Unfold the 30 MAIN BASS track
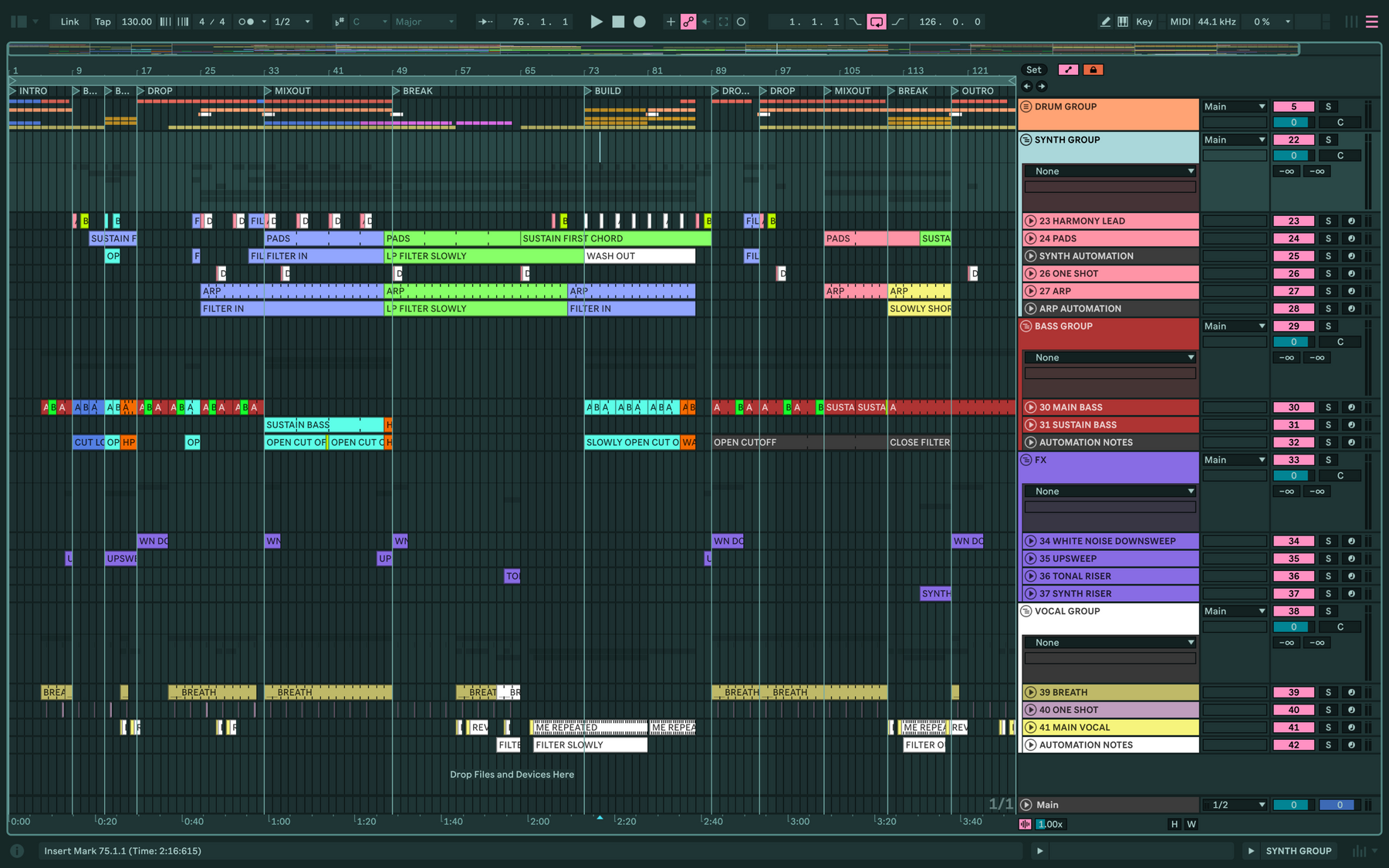Image resolution: width=1389 pixels, height=868 pixels. click(1030, 407)
